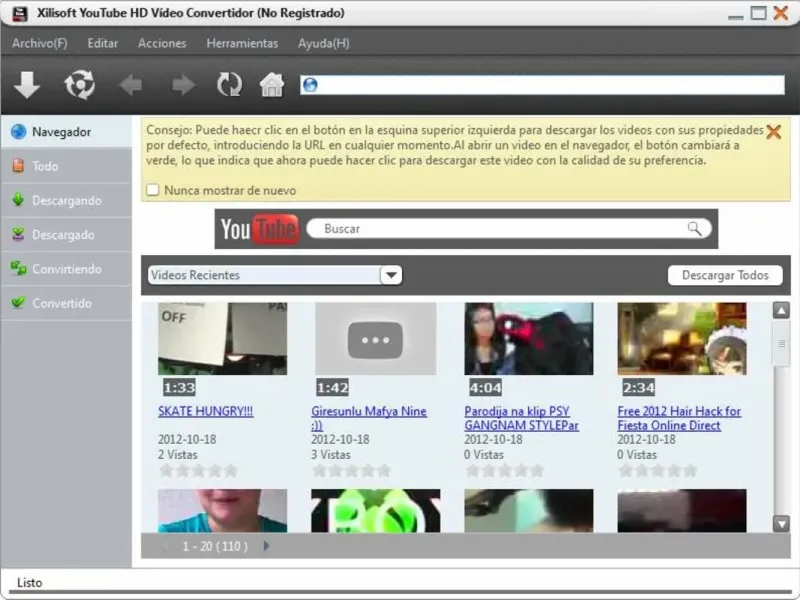Go to the home page
Viewport: 800px width, 600px height.
coord(272,85)
